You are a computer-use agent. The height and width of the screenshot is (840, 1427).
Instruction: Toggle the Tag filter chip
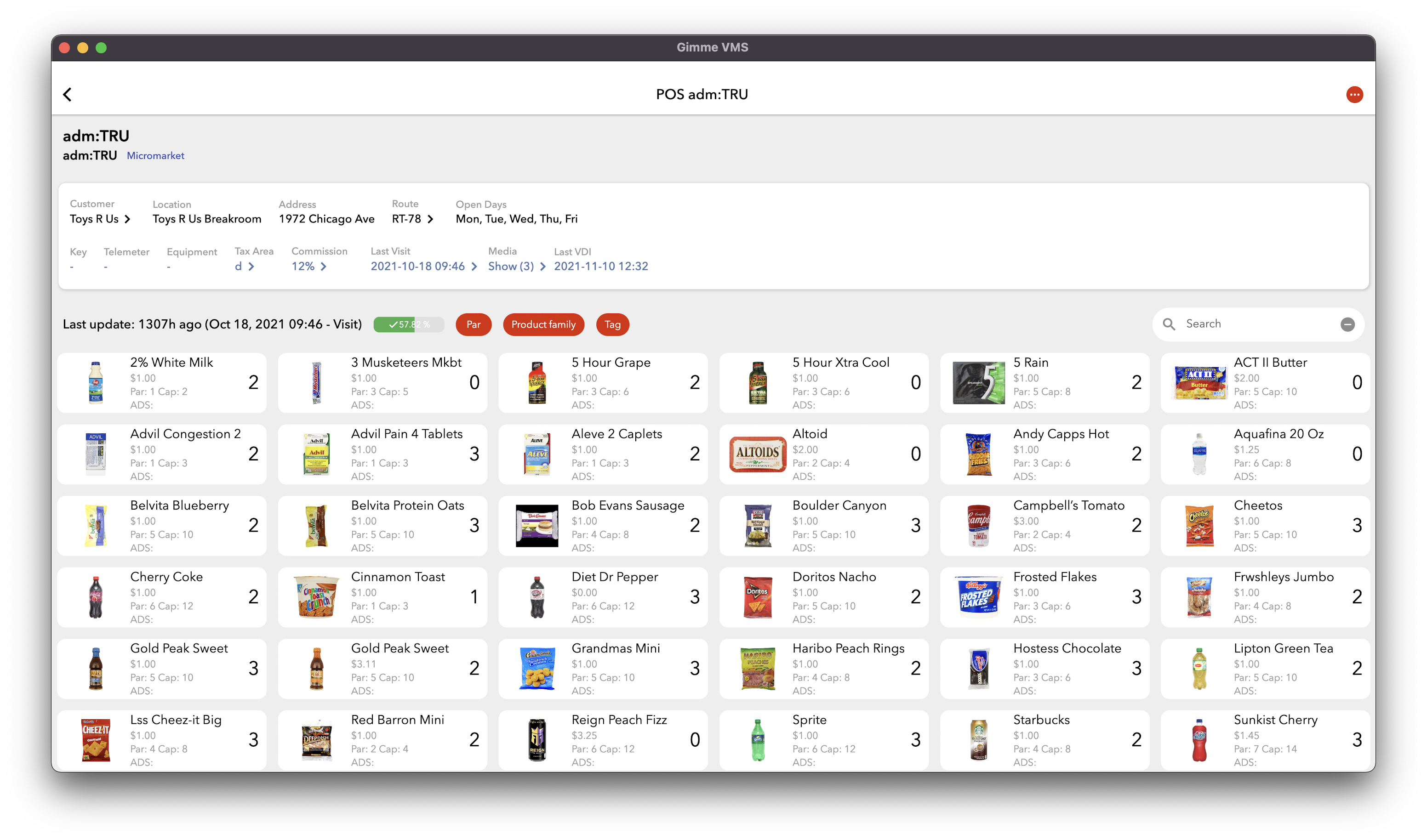coord(612,324)
